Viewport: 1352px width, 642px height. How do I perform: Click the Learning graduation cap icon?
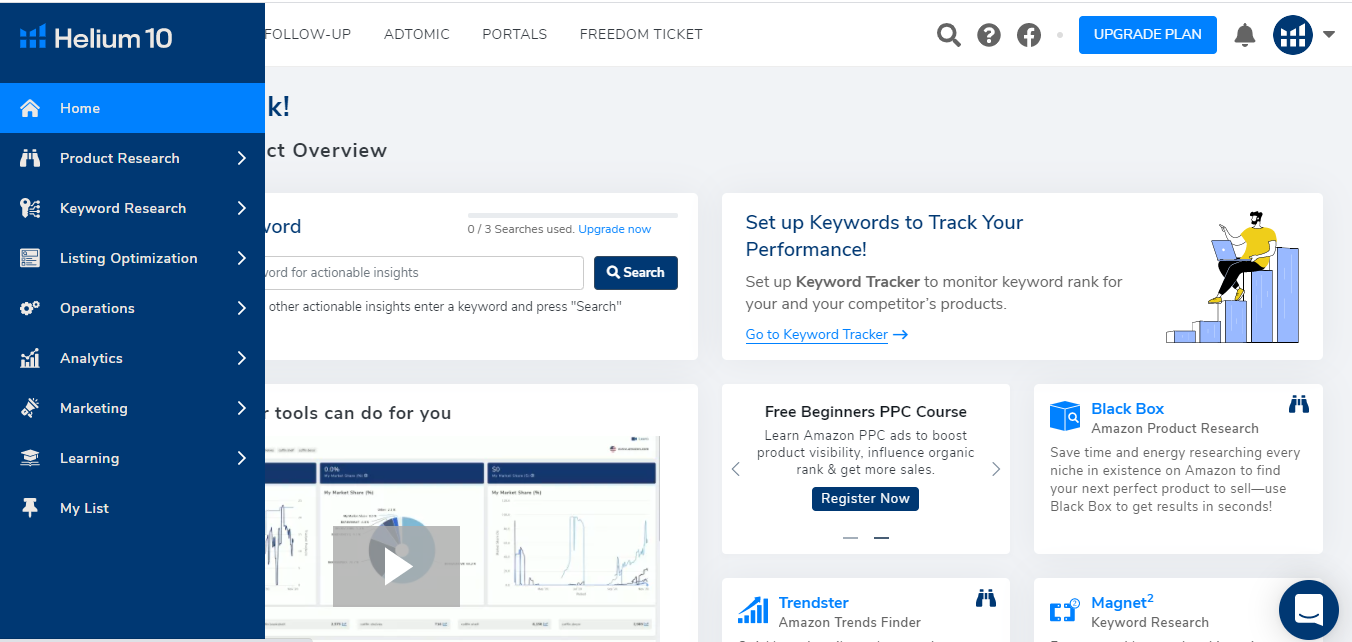point(30,458)
